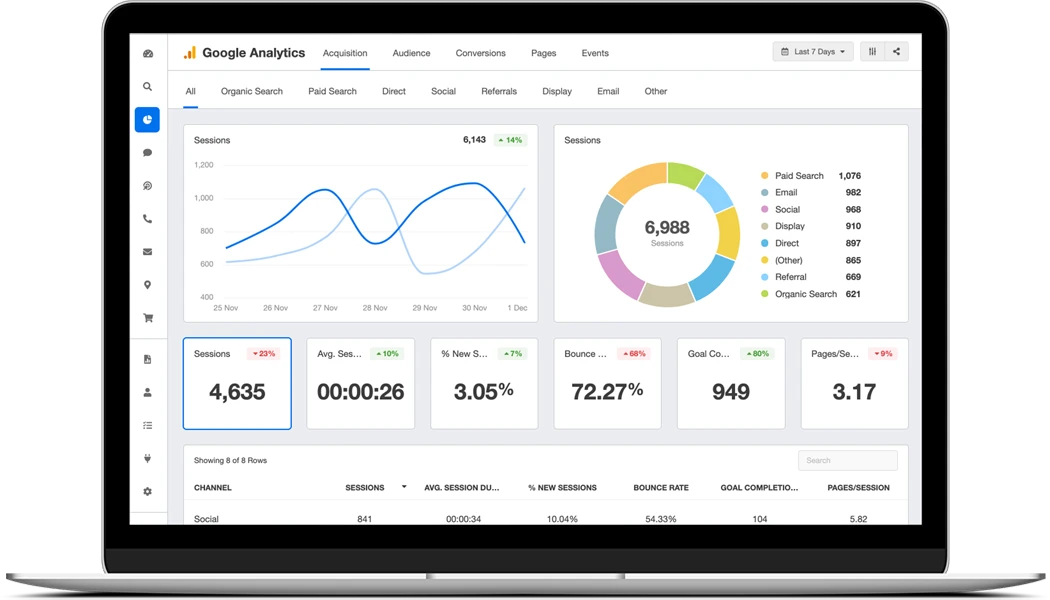Open the chat messages icon in sidebar
1050x600 pixels.
(147, 152)
